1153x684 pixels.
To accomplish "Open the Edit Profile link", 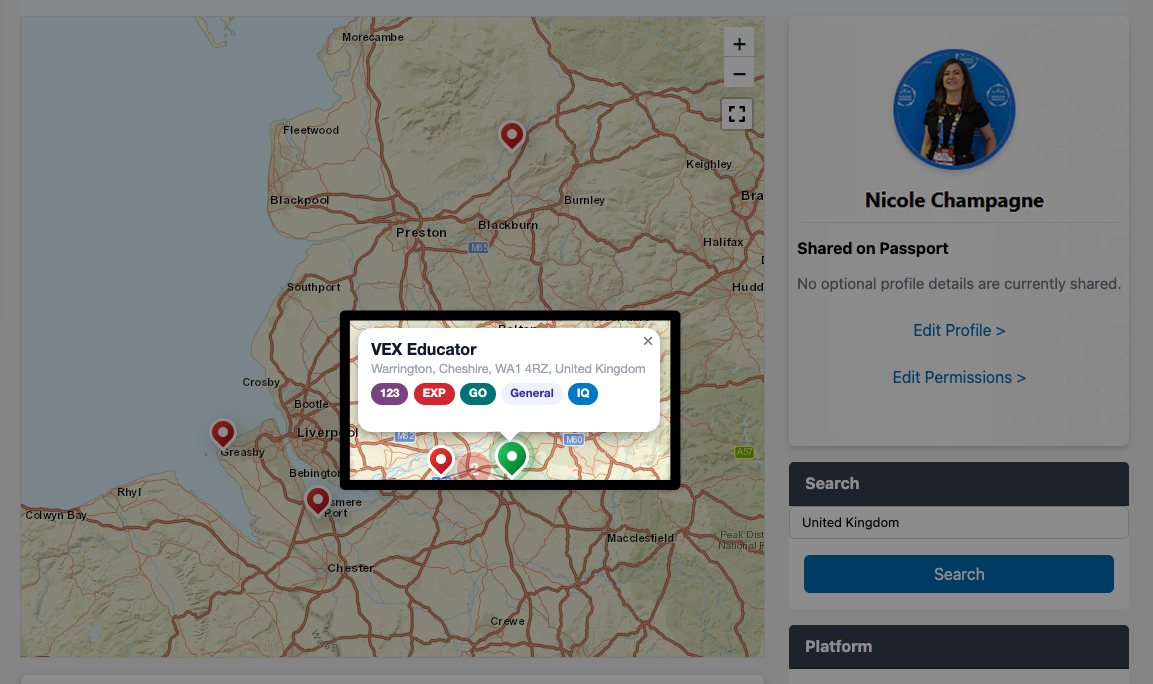I will tap(959, 330).
